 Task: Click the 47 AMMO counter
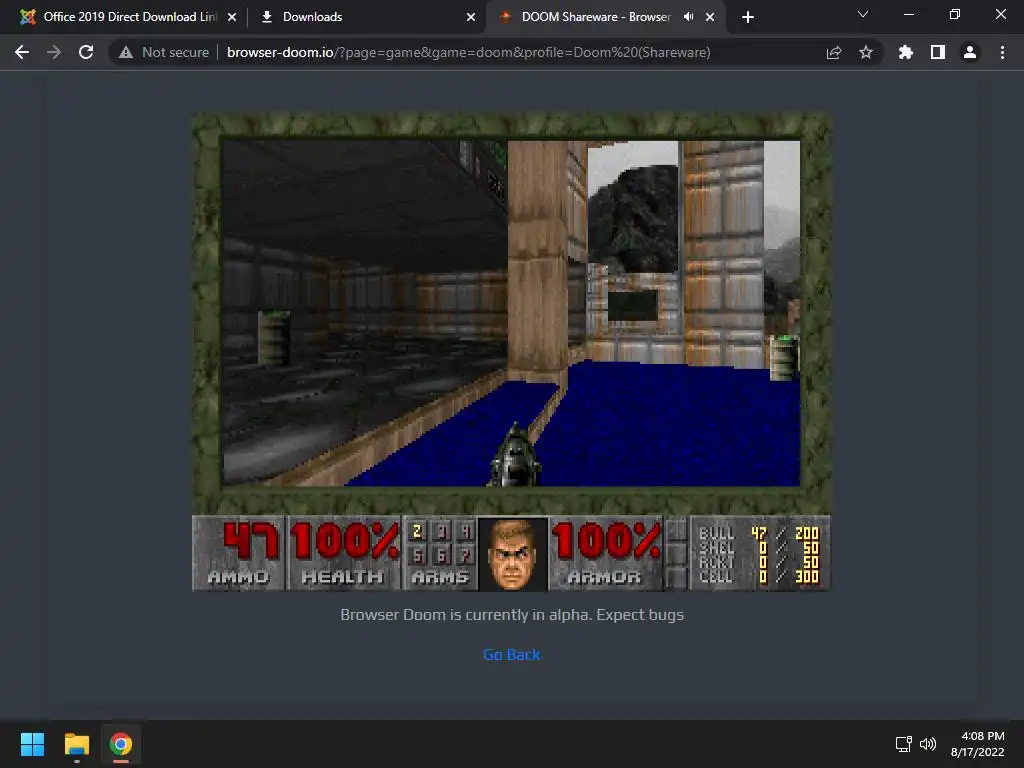pos(239,553)
